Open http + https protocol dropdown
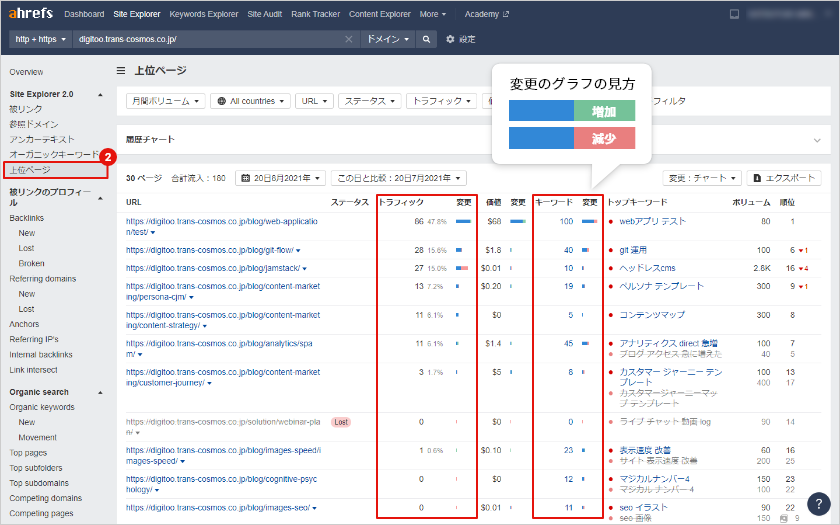 41,39
